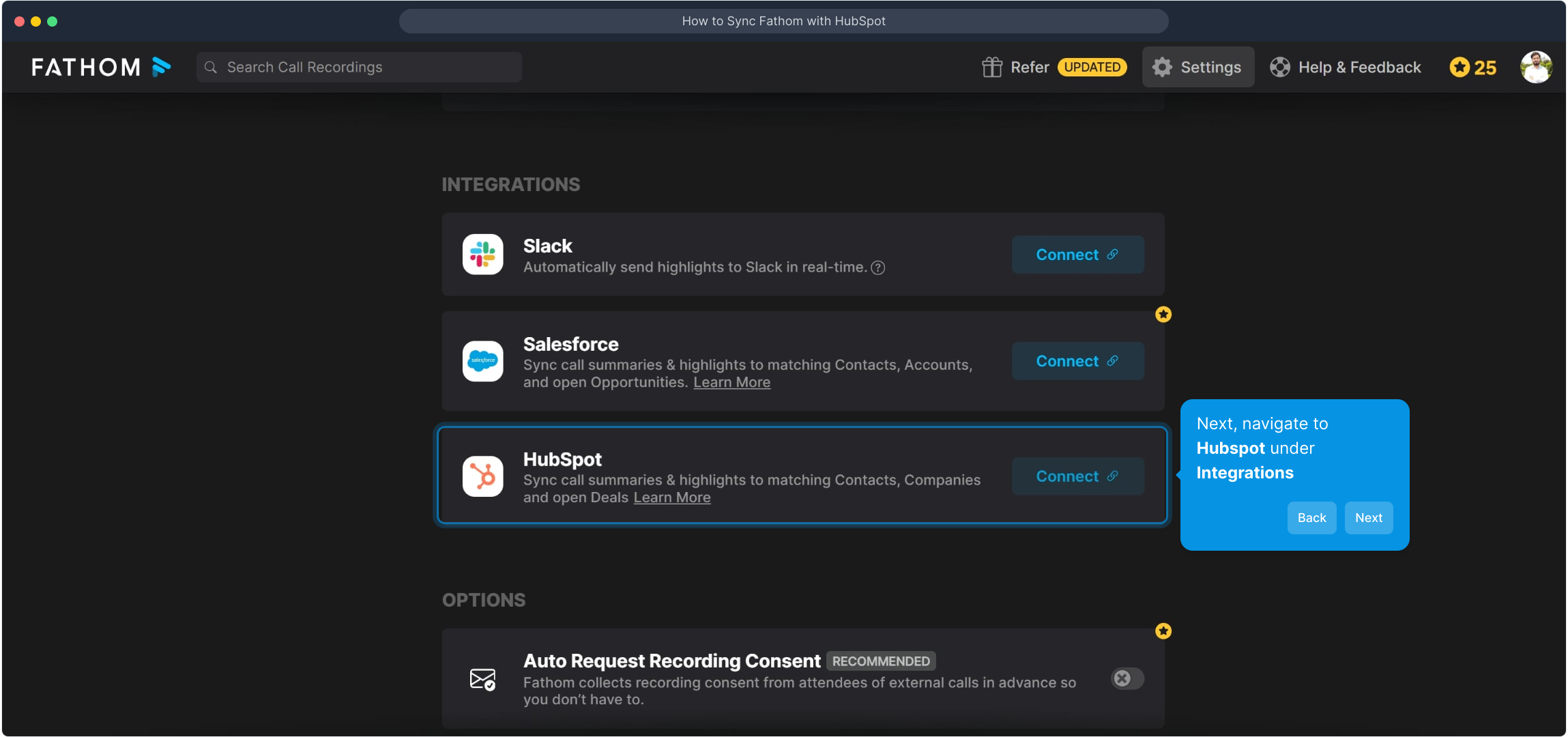Click the gold star points counter

pos(1473,67)
